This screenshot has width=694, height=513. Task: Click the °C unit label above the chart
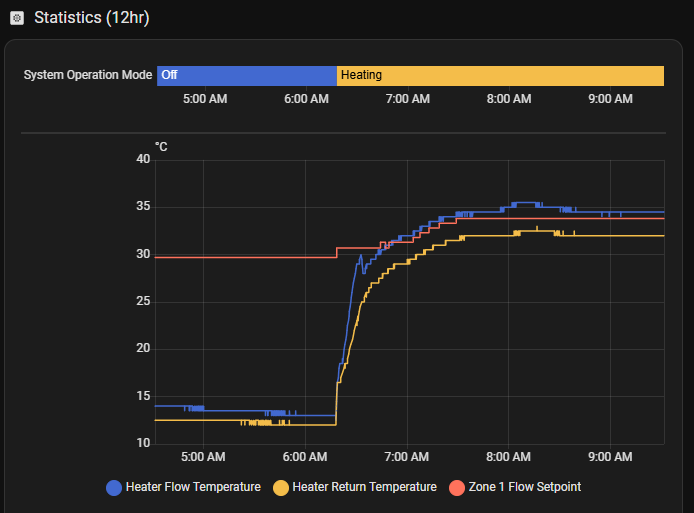pos(161,147)
